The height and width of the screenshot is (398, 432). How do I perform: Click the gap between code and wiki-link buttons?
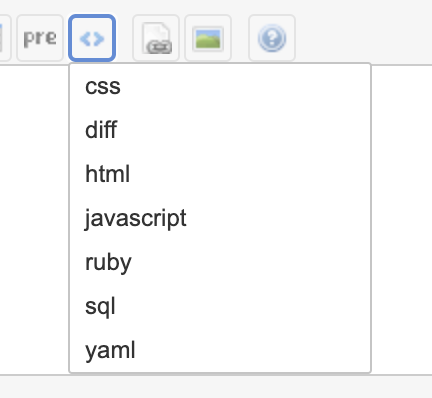[x=124, y=38]
